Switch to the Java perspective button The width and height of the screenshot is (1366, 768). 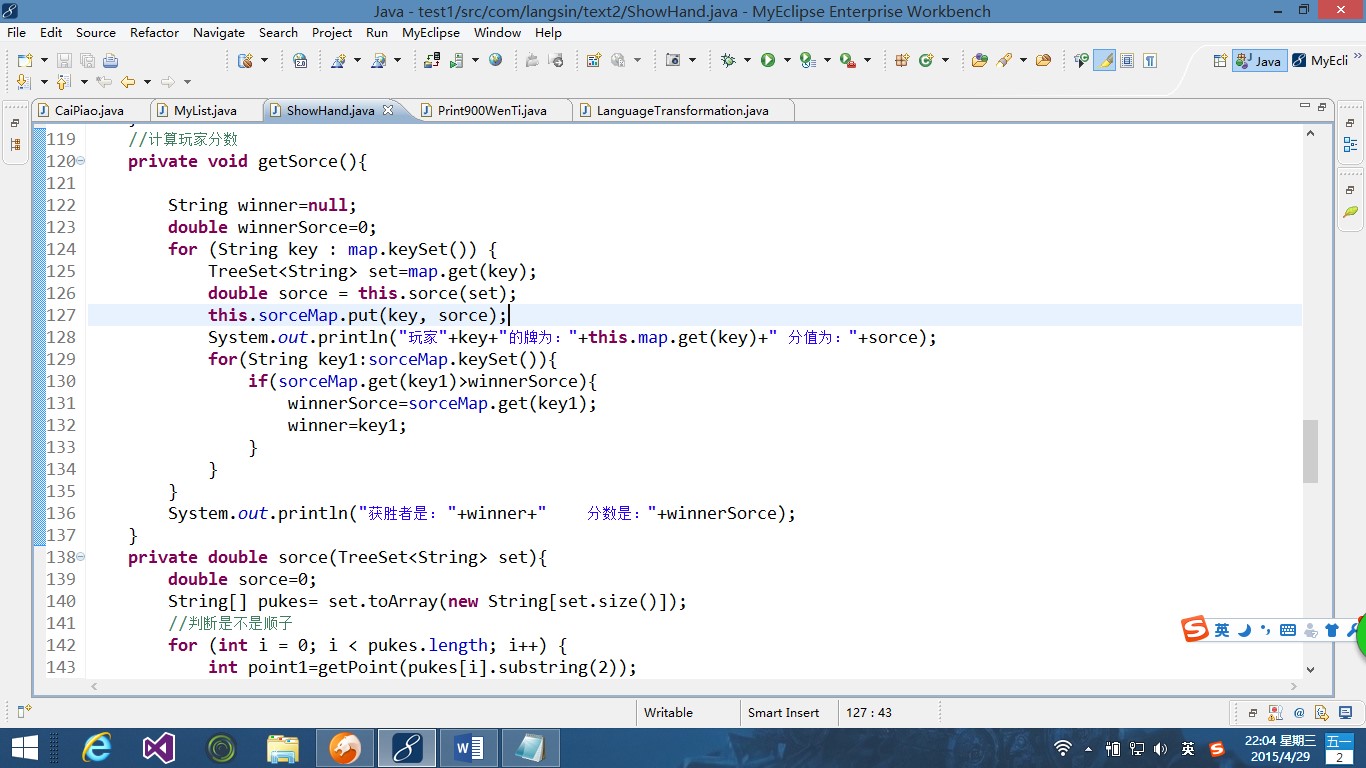pos(1259,60)
